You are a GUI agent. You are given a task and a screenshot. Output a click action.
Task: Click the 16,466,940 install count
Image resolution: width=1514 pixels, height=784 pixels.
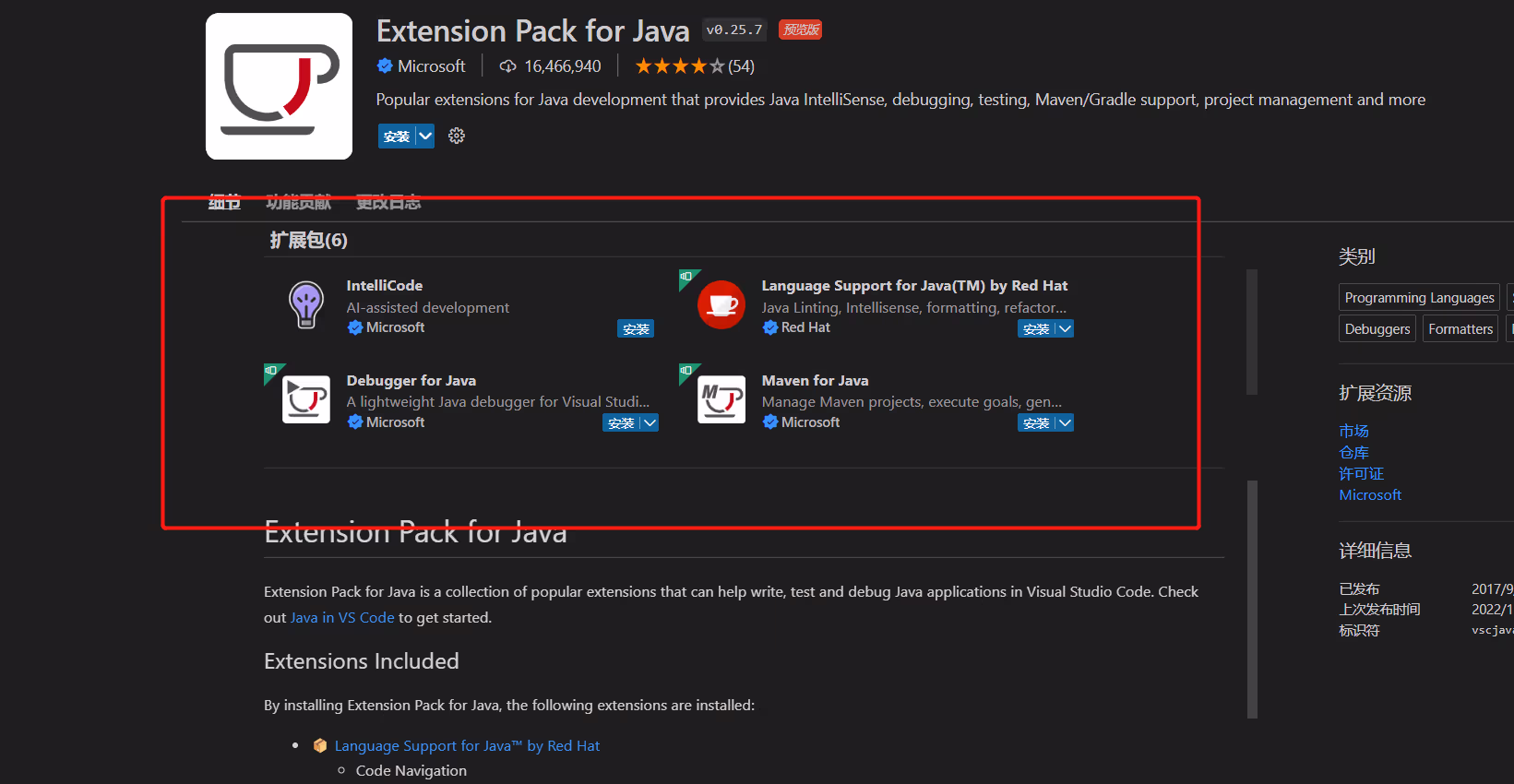(x=563, y=66)
